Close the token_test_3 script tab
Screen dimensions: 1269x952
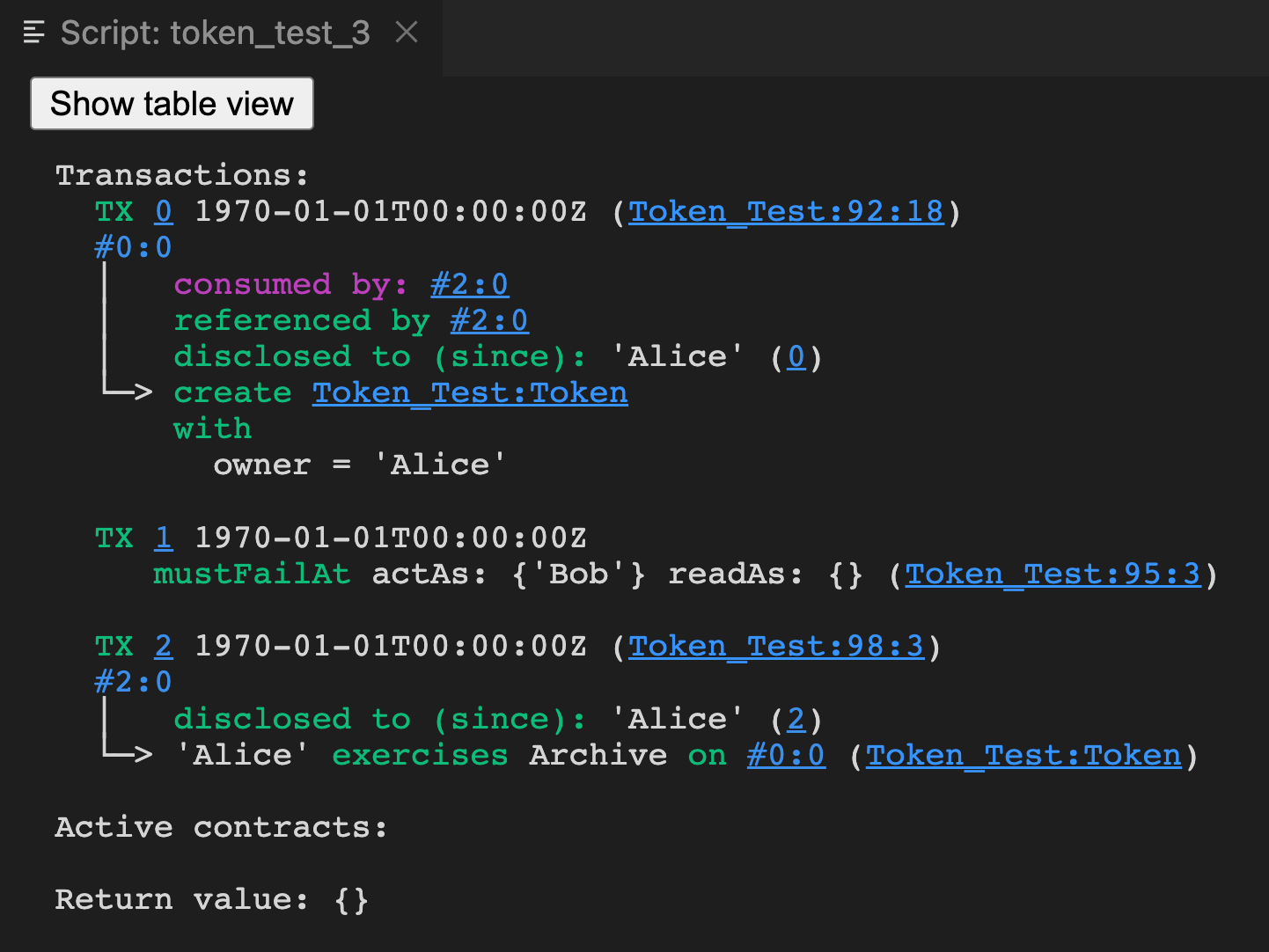pos(406,32)
